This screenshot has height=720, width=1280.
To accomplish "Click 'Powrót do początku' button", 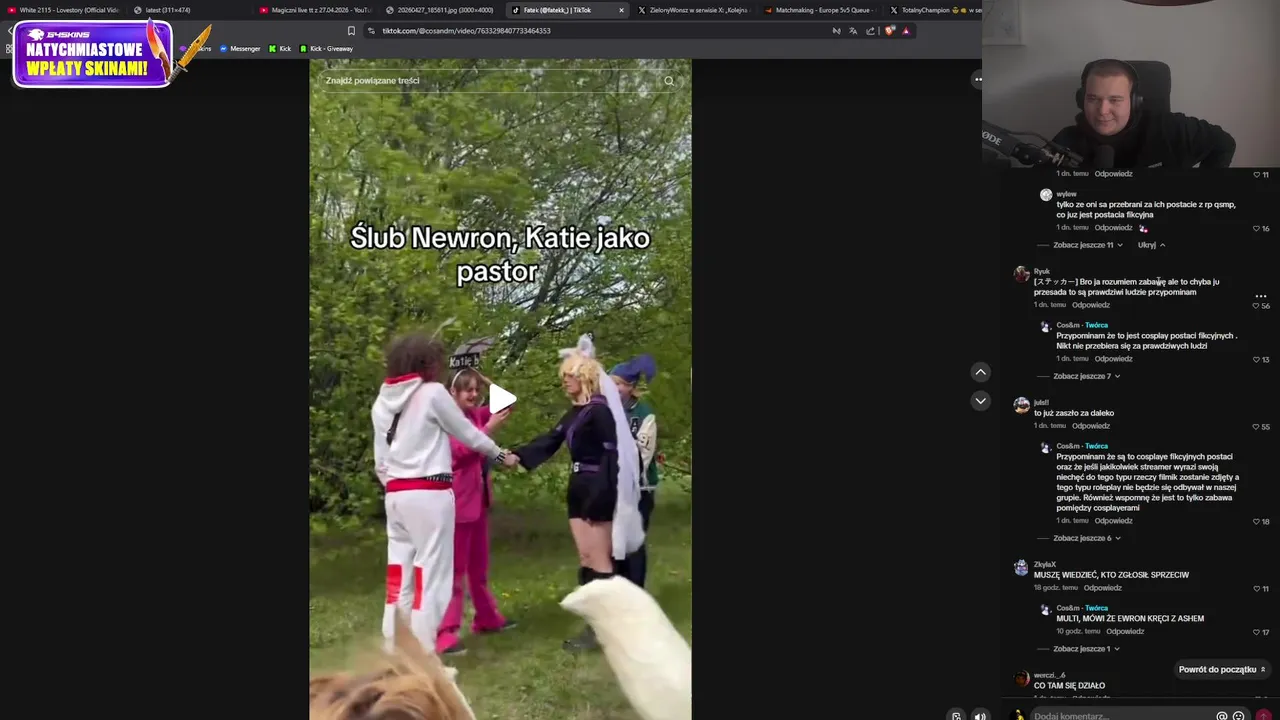I will tap(1222, 669).
